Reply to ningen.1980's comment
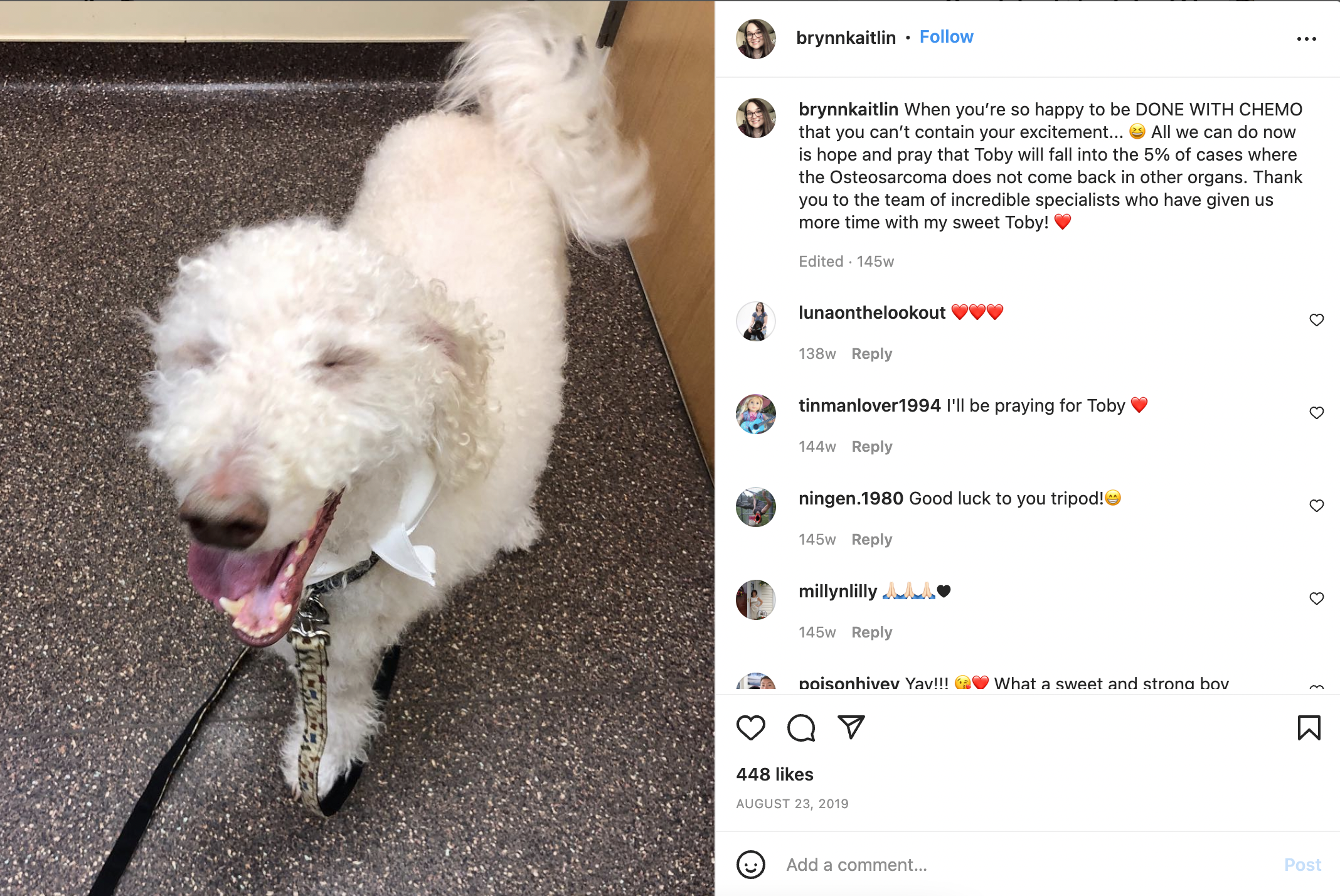 point(871,540)
